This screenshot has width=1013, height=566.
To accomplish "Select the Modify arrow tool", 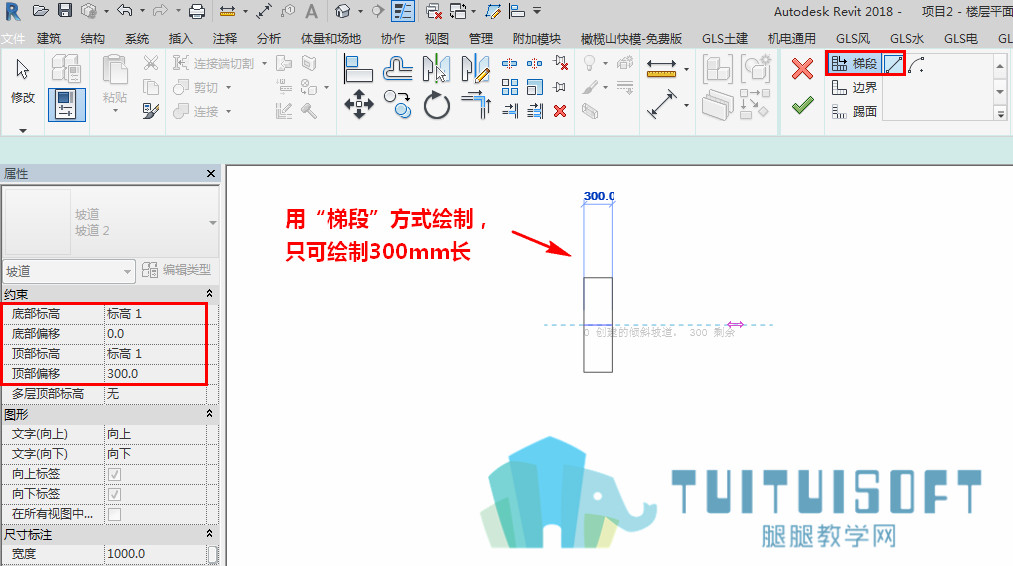I will point(23,69).
